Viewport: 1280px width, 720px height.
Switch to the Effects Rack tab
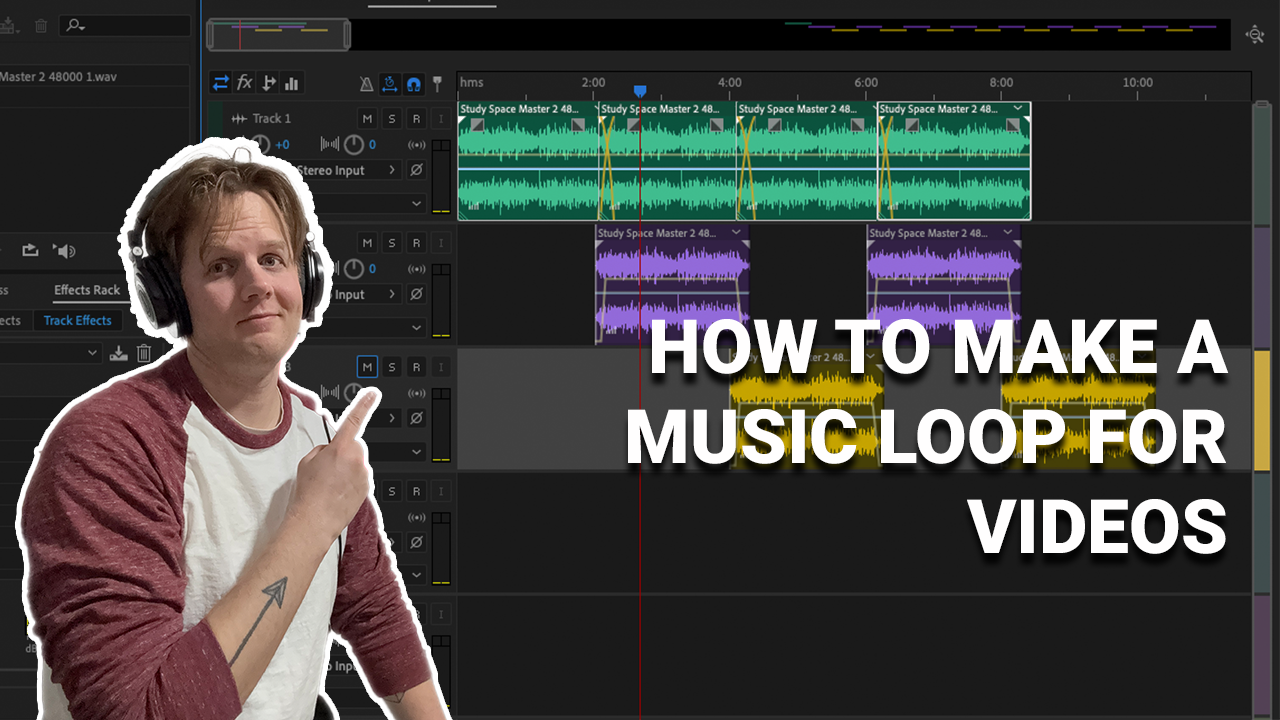87,290
